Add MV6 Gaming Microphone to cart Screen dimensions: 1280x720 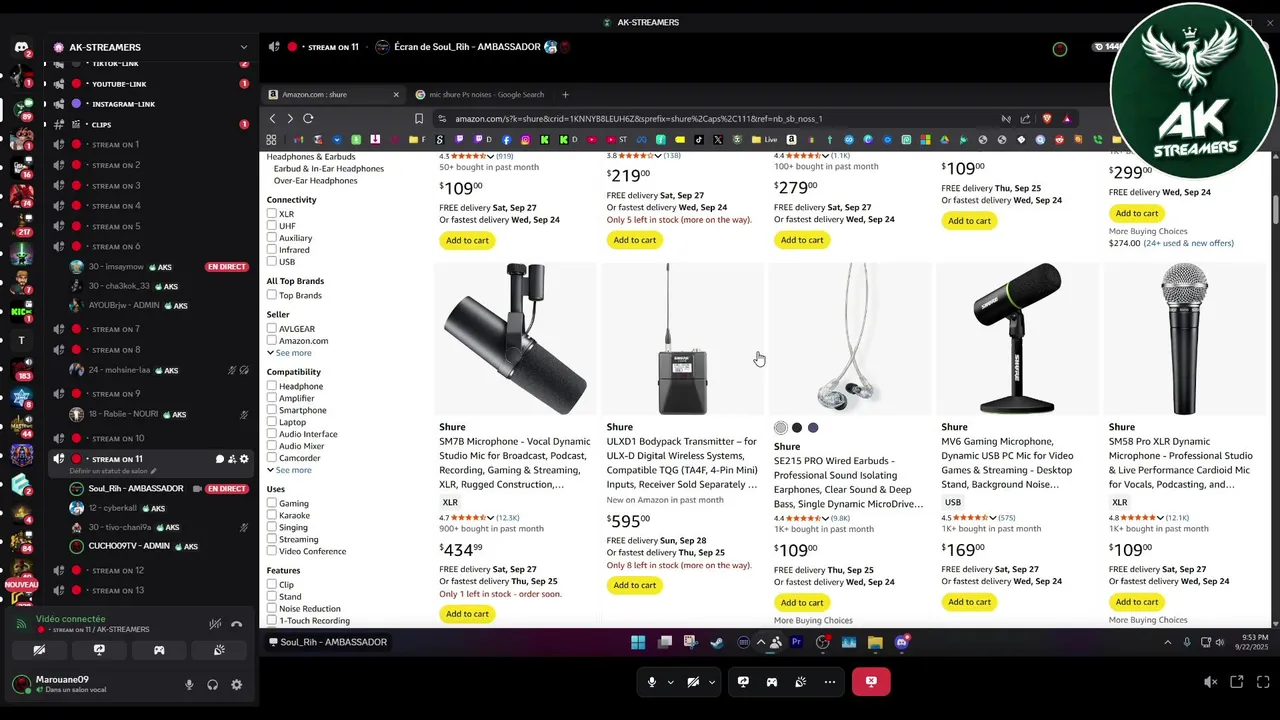[969, 602]
